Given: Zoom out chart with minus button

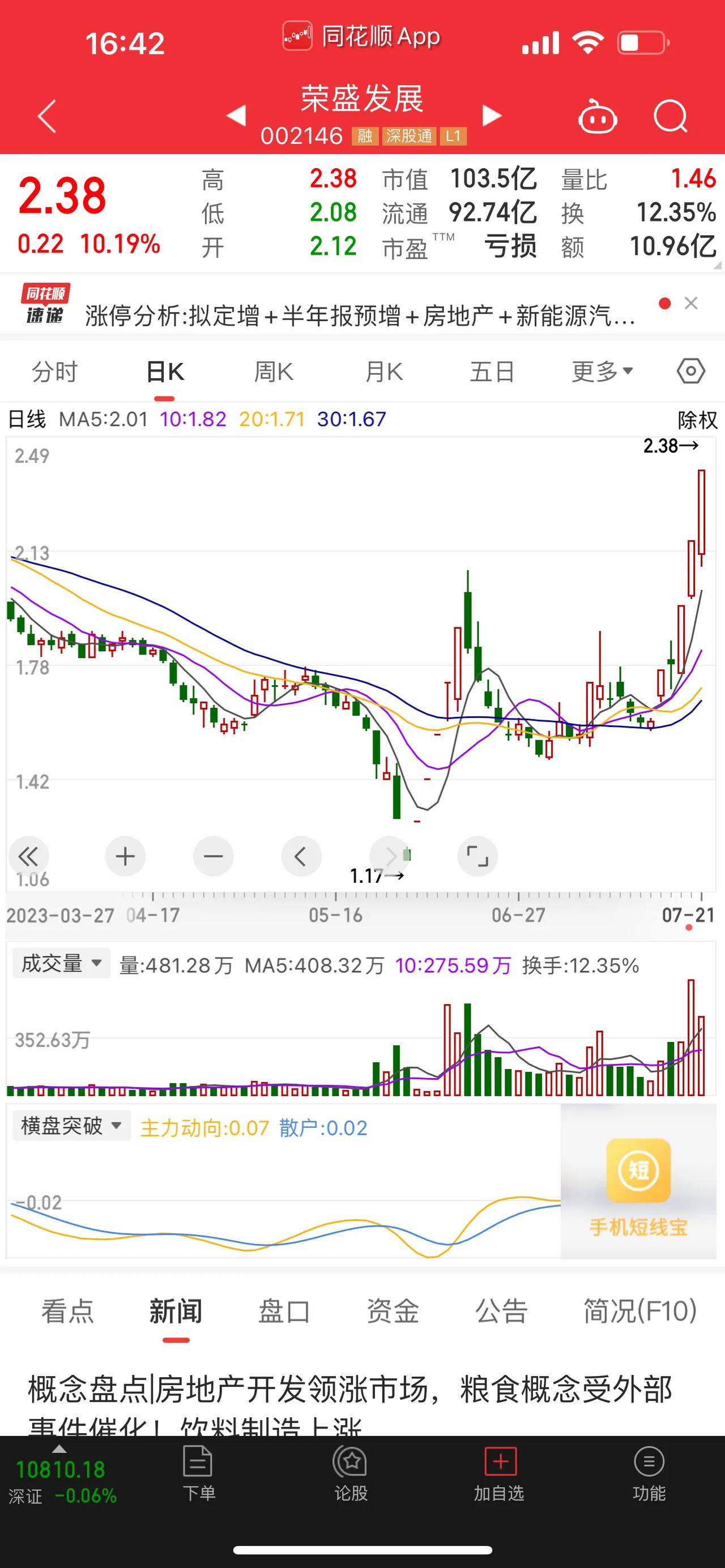Looking at the screenshot, I should point(213,856).
